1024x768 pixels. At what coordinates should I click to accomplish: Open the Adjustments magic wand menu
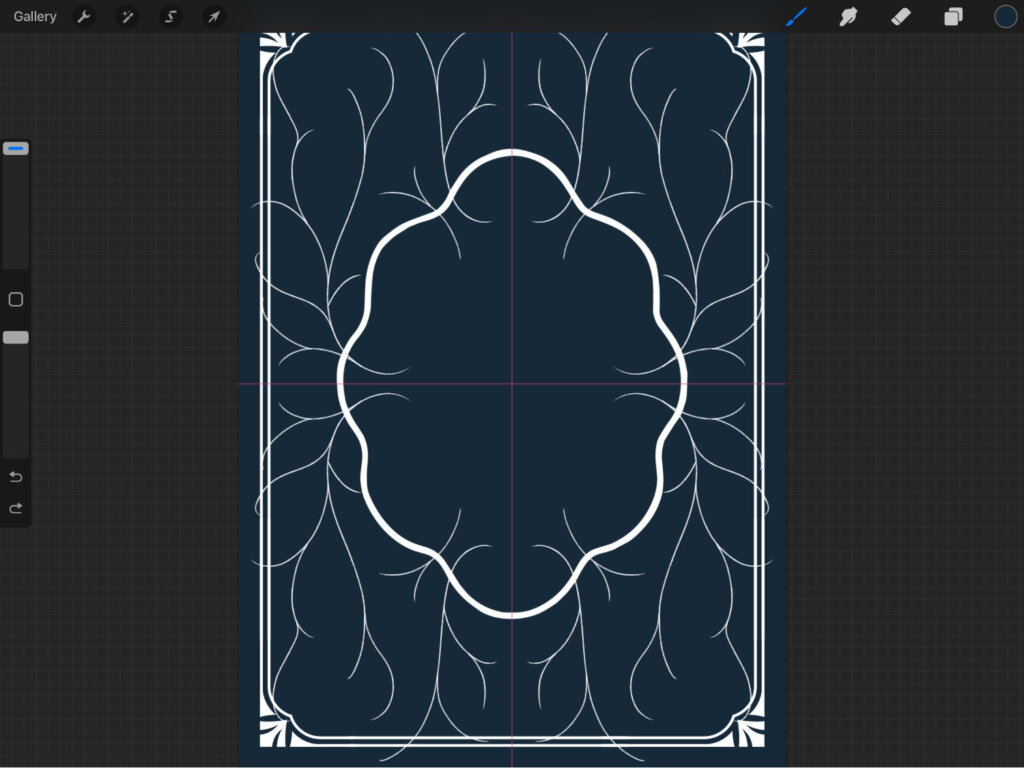click(127, 17)
